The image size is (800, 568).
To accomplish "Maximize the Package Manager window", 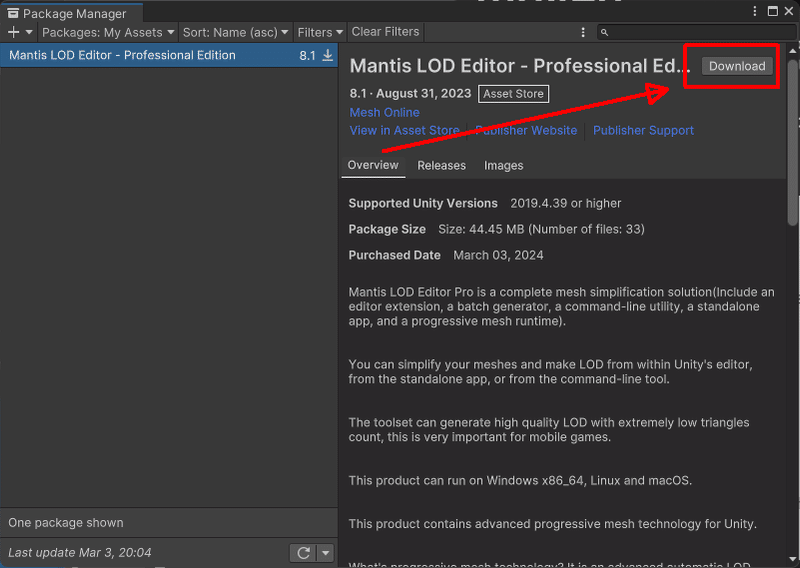I will [x=772, y=11].
